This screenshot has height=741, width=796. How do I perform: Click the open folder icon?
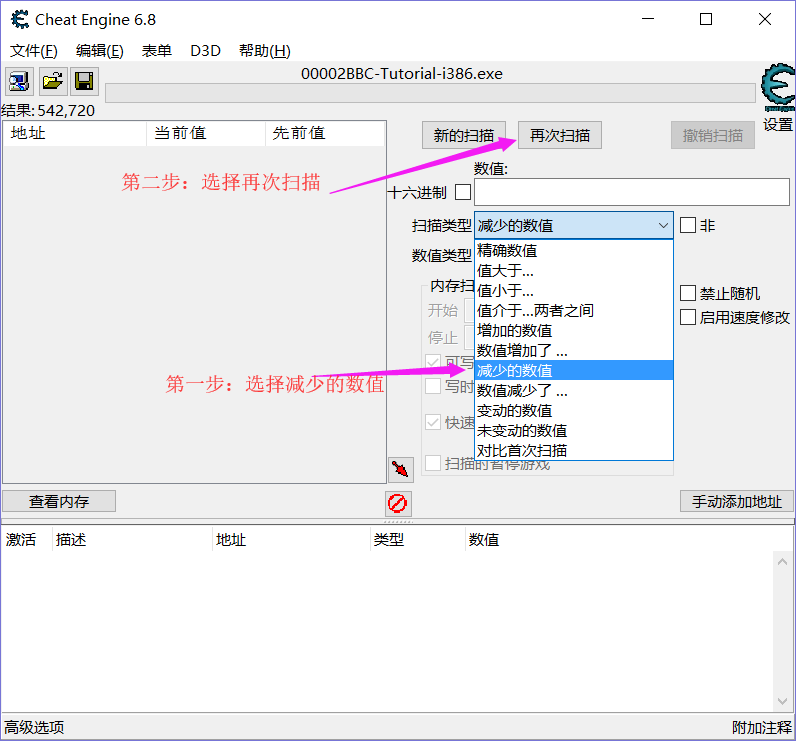click(53, 81)
